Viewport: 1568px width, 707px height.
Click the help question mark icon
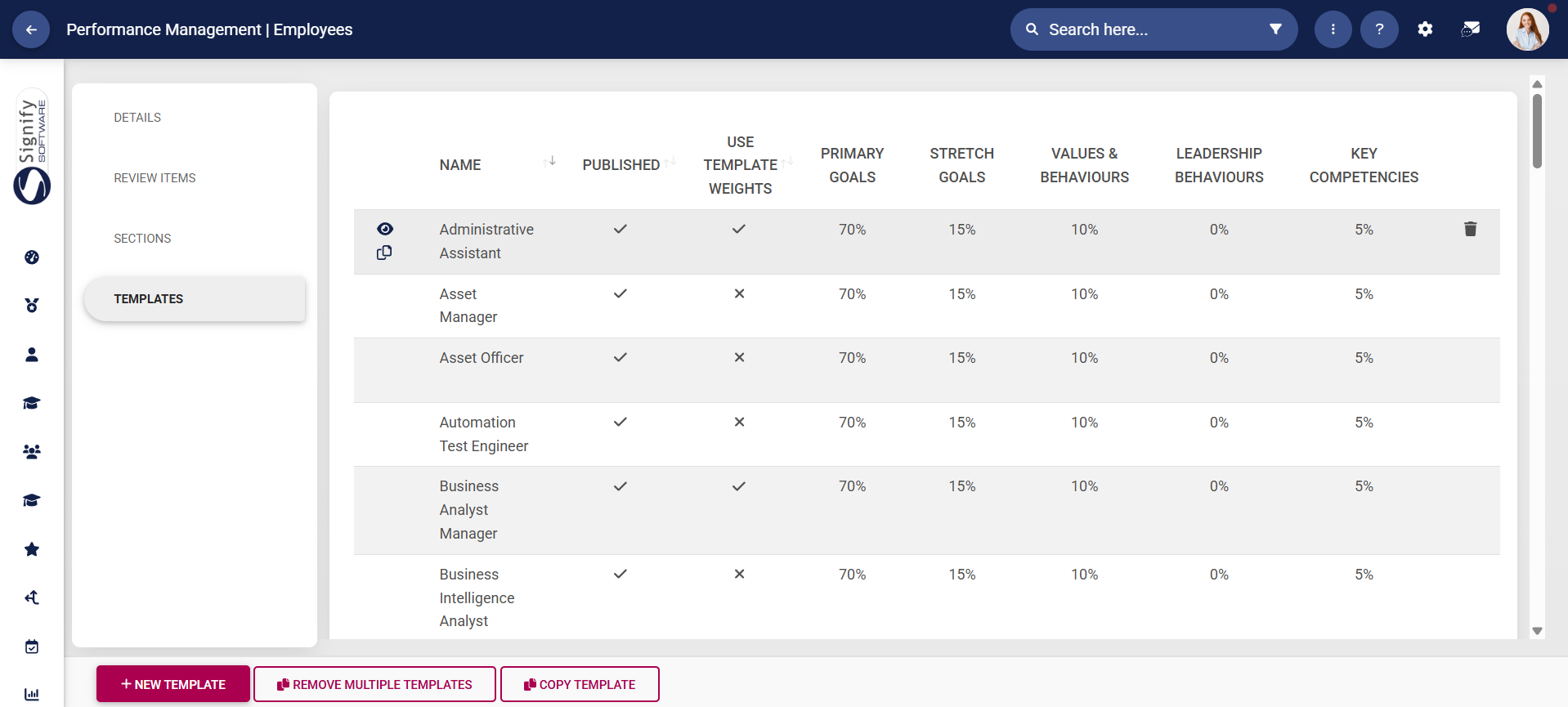point(1379,29)
